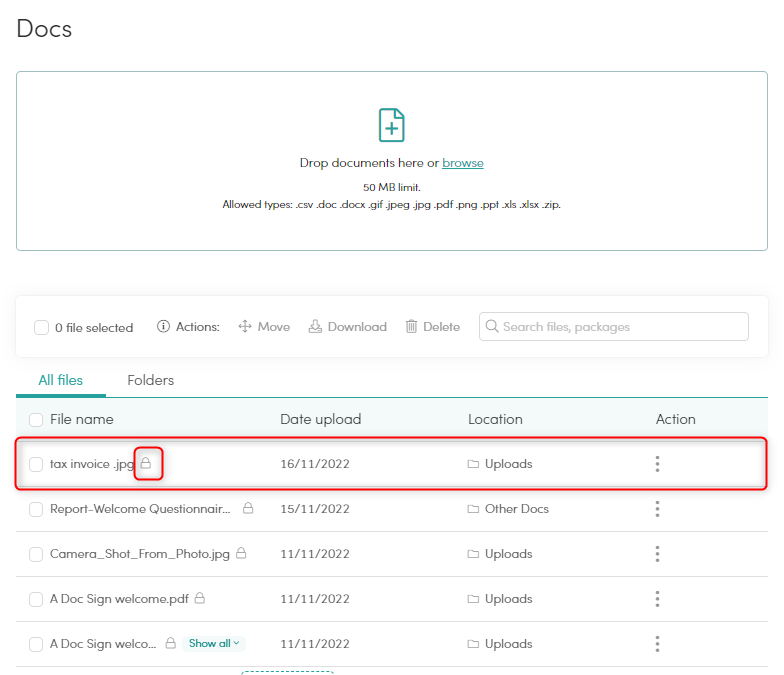Image resolution: width=784 pixels, height=675 pixels.
Task: Expand the Show all dropdown
Action: coord(214,644)
